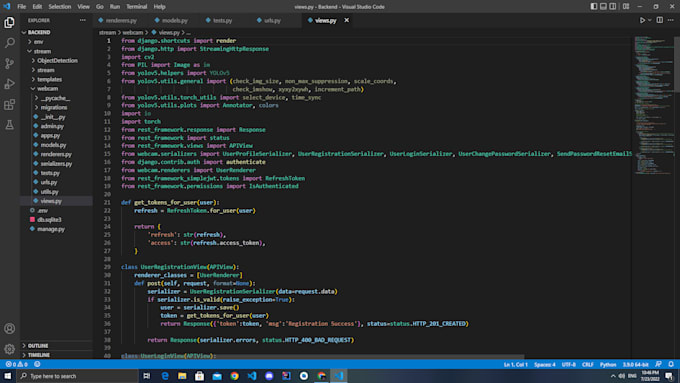Switch to the renderers.py tab
This screenshot has width=680, height=383.
[x=121, y=20]
